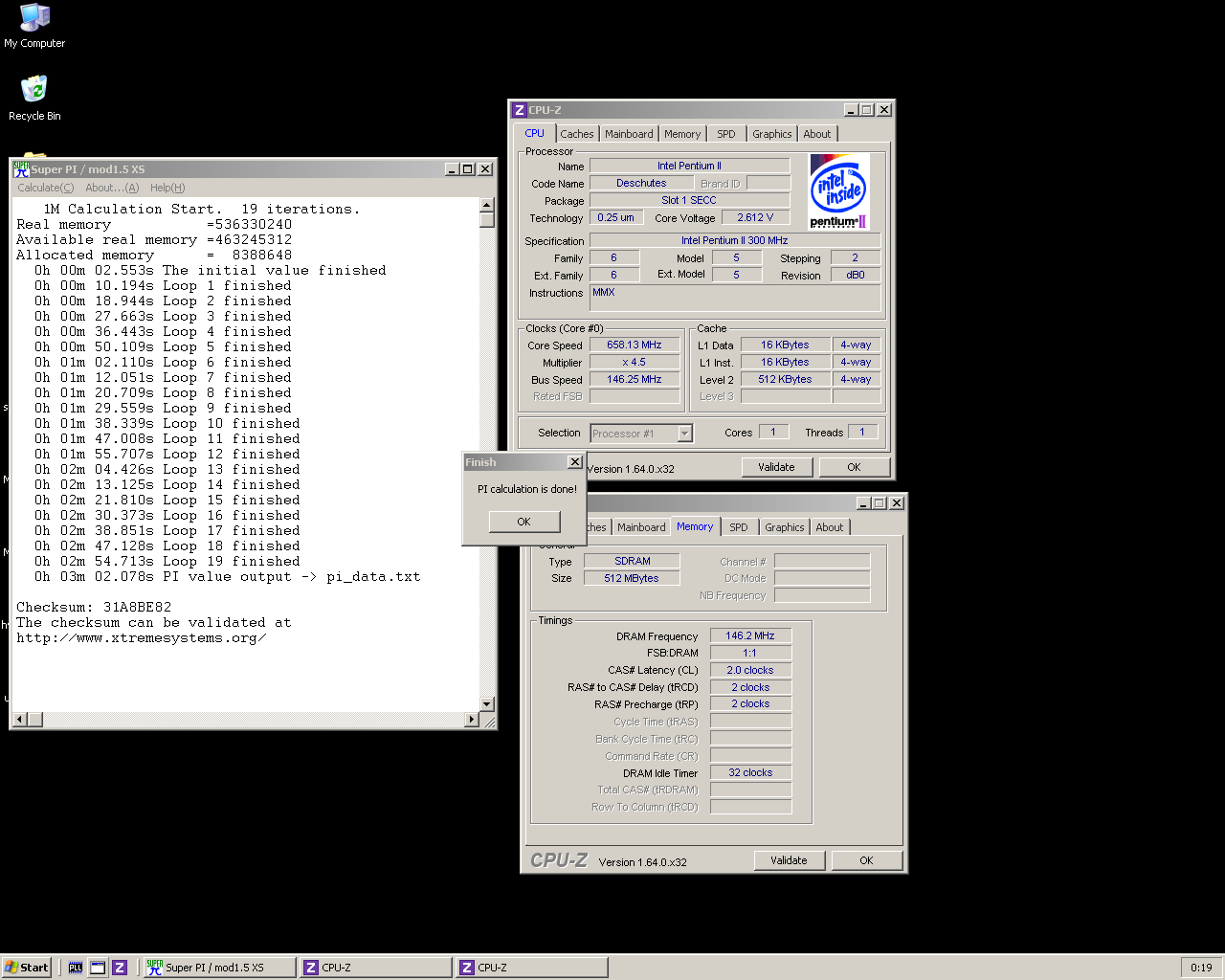Click the Bus Speed 146.25 MHz value
Image resolution: width=1225 pixels, height=980 pixels.
[635, 379]
